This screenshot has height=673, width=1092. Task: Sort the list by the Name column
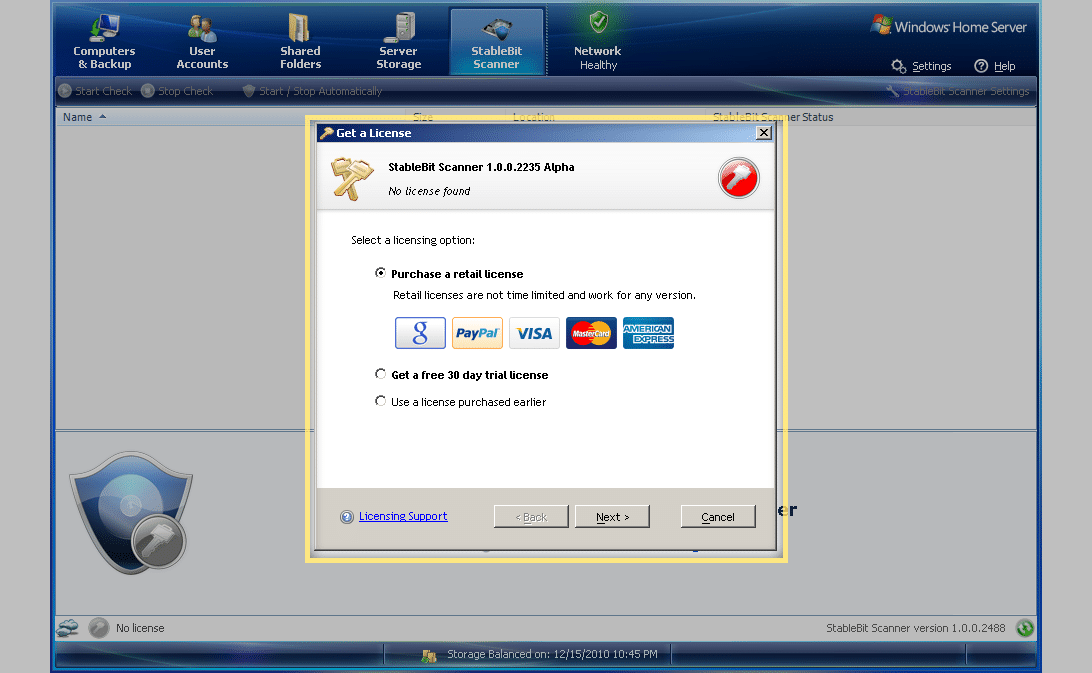click(x=77, y=117)
